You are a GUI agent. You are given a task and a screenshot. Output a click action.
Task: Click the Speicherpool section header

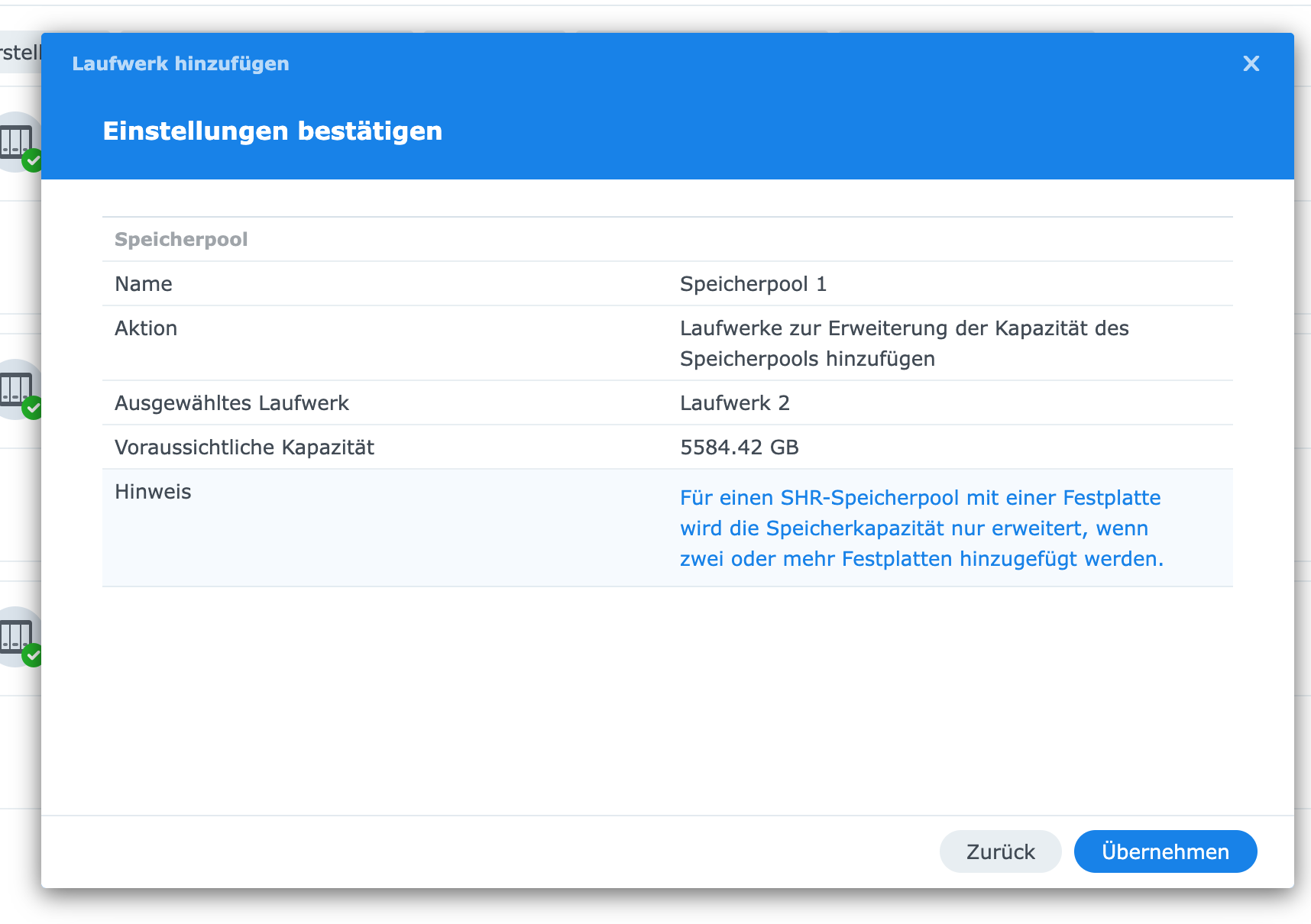(181, 240)
